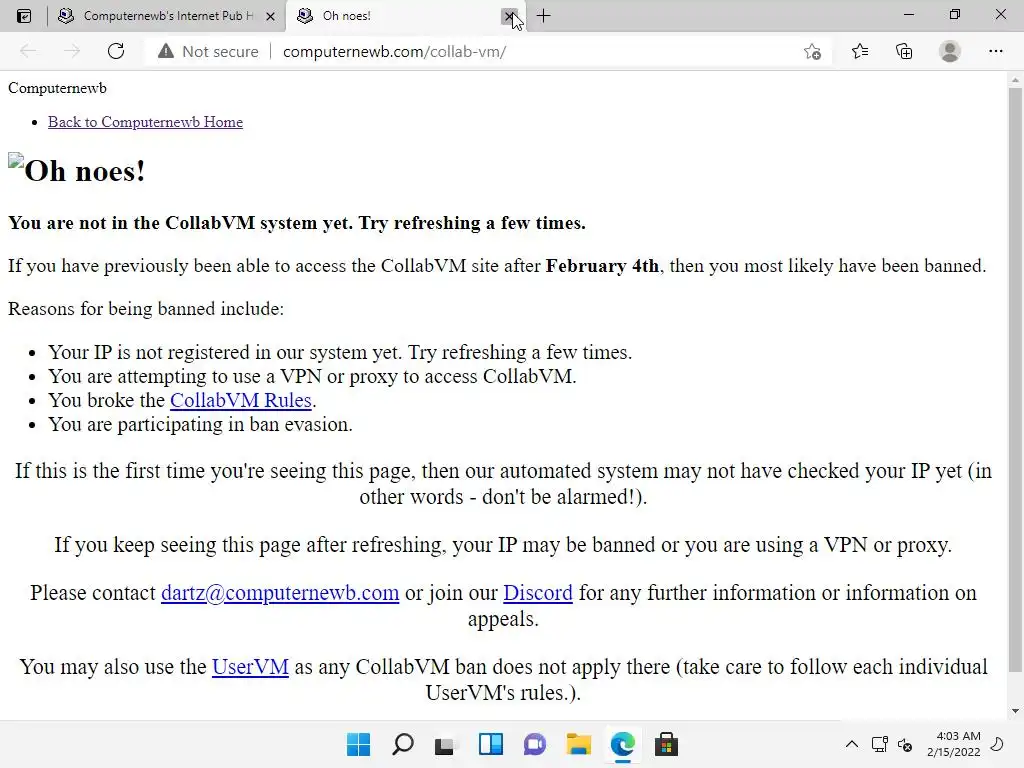The width and height of the screenshot is (1024, 768).
Task: Open taskbar Search
Action: coord(402,744)
